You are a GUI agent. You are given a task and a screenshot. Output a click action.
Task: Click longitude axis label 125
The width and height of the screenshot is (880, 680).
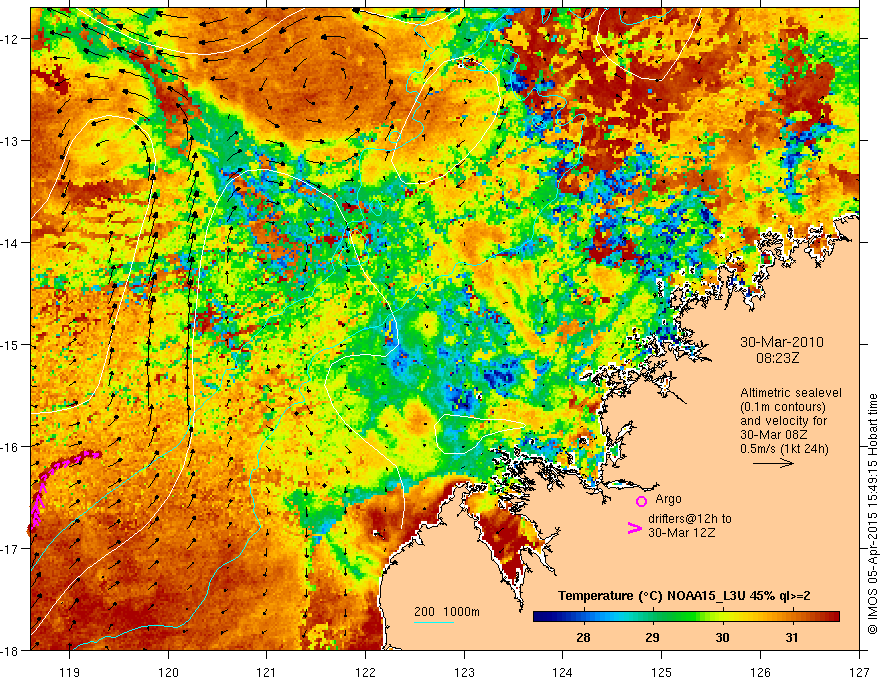(662, 672)
